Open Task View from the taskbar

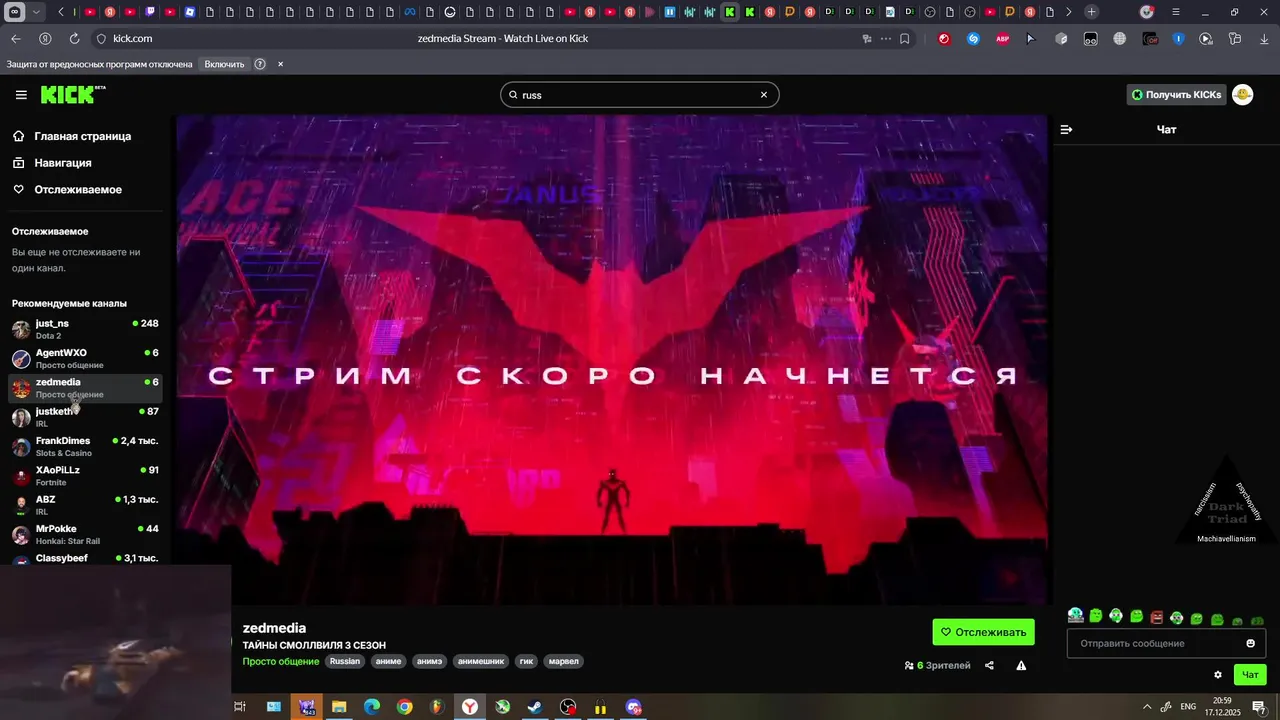click(x=240, y=707)
